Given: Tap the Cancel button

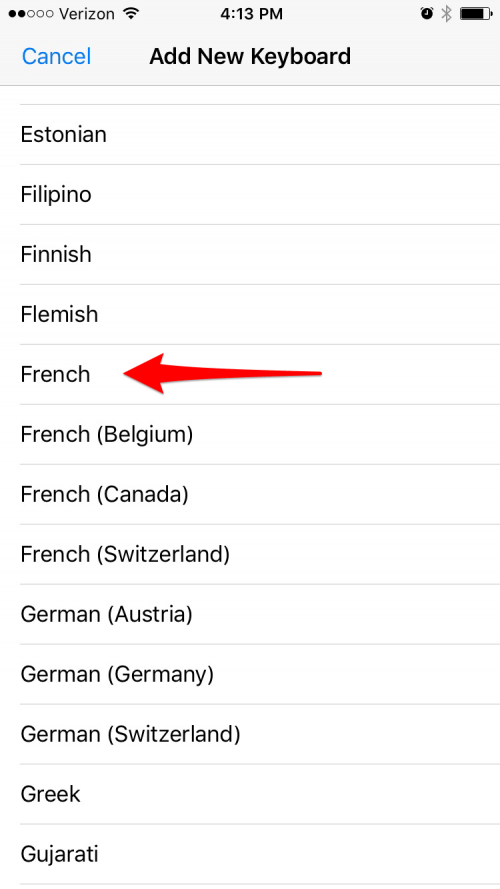Looking at the screenshot, I should 56,57.
